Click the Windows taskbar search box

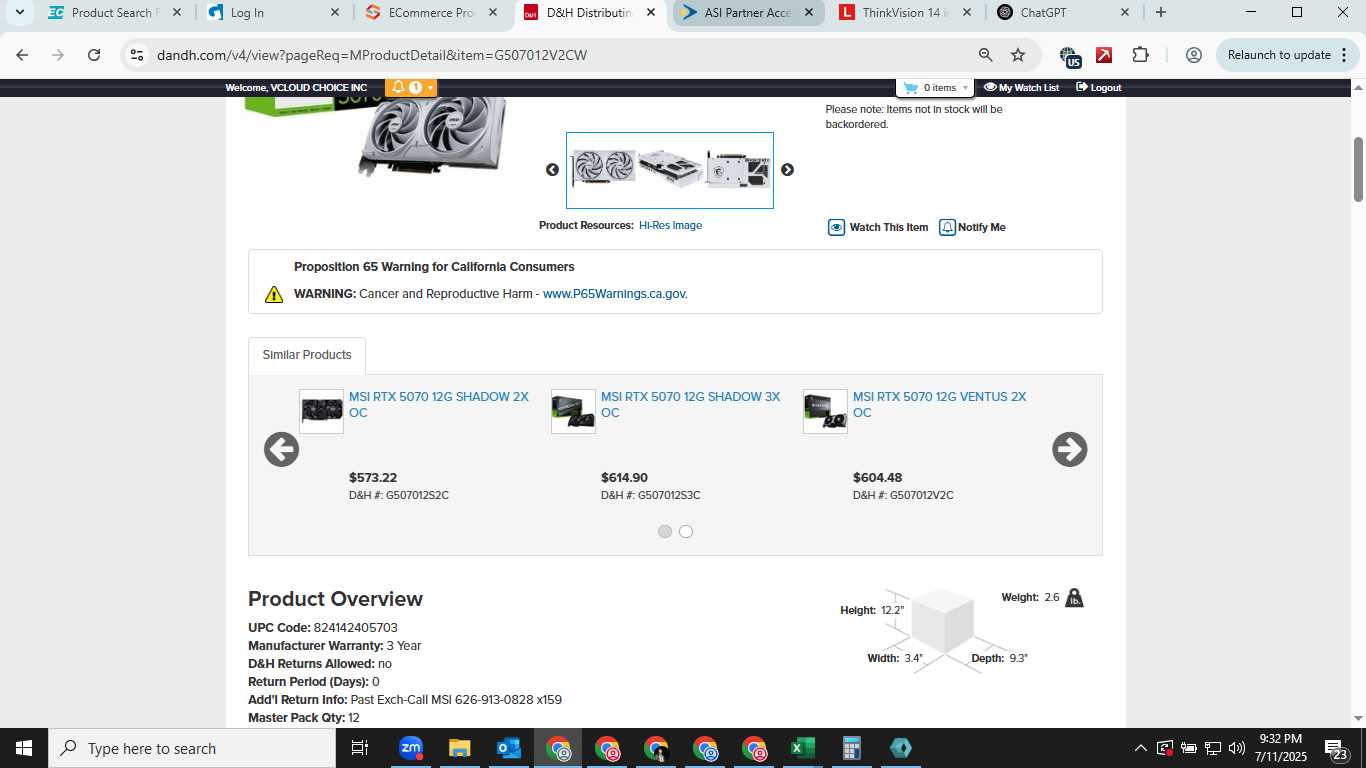[192, 748]
